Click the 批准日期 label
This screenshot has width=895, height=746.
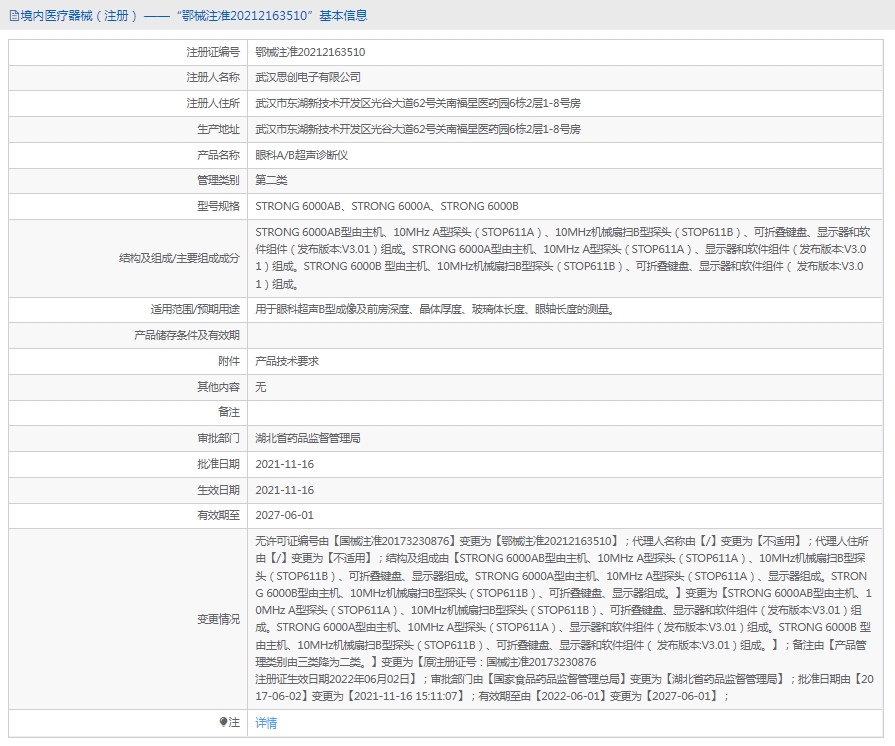click(218, 464)
